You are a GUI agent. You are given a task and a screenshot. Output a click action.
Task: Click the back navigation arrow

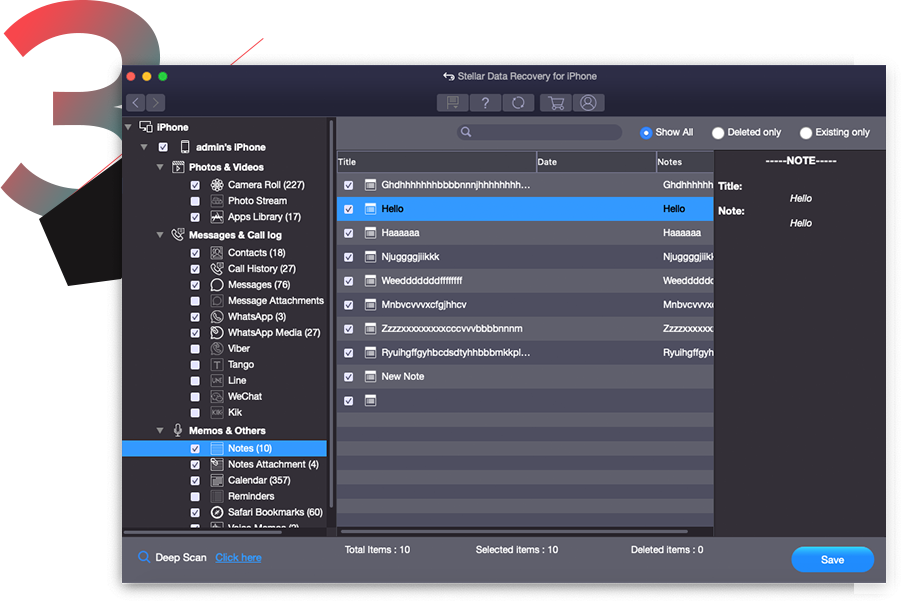click(135, 102)
